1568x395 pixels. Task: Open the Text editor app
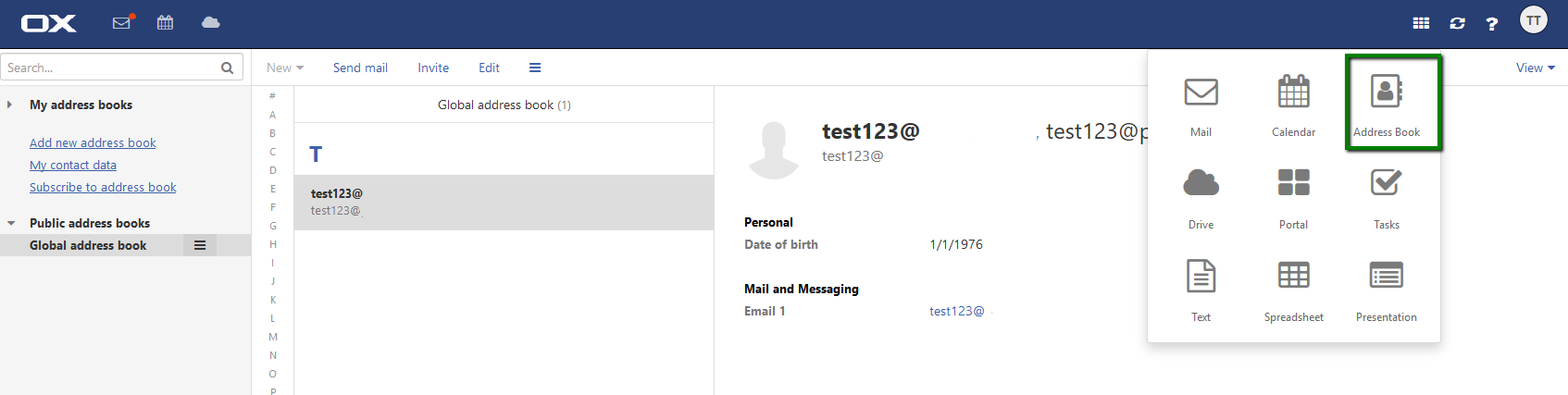[x=1201, y=289]
